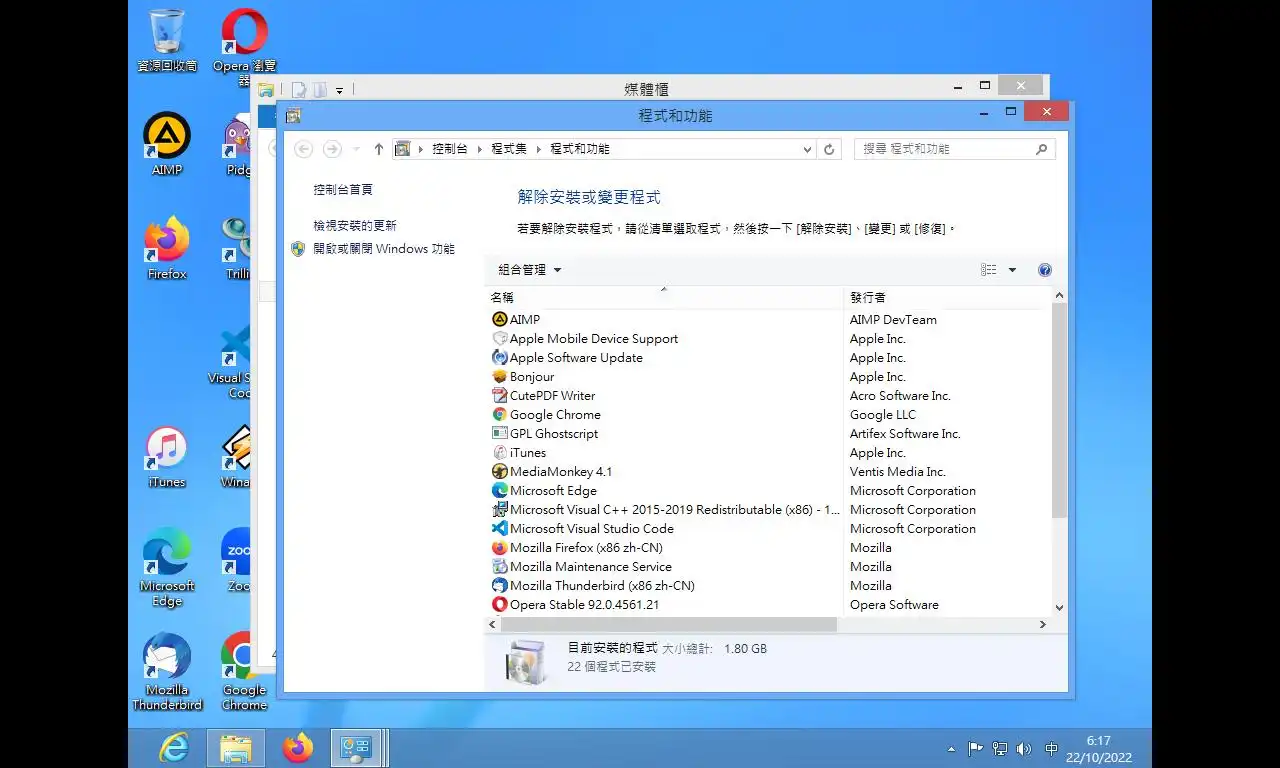Select publisher cell 'Acro Software Inc.'
Image resolution: width=1280 pixels, height=768 pixels.
point(900,396)
